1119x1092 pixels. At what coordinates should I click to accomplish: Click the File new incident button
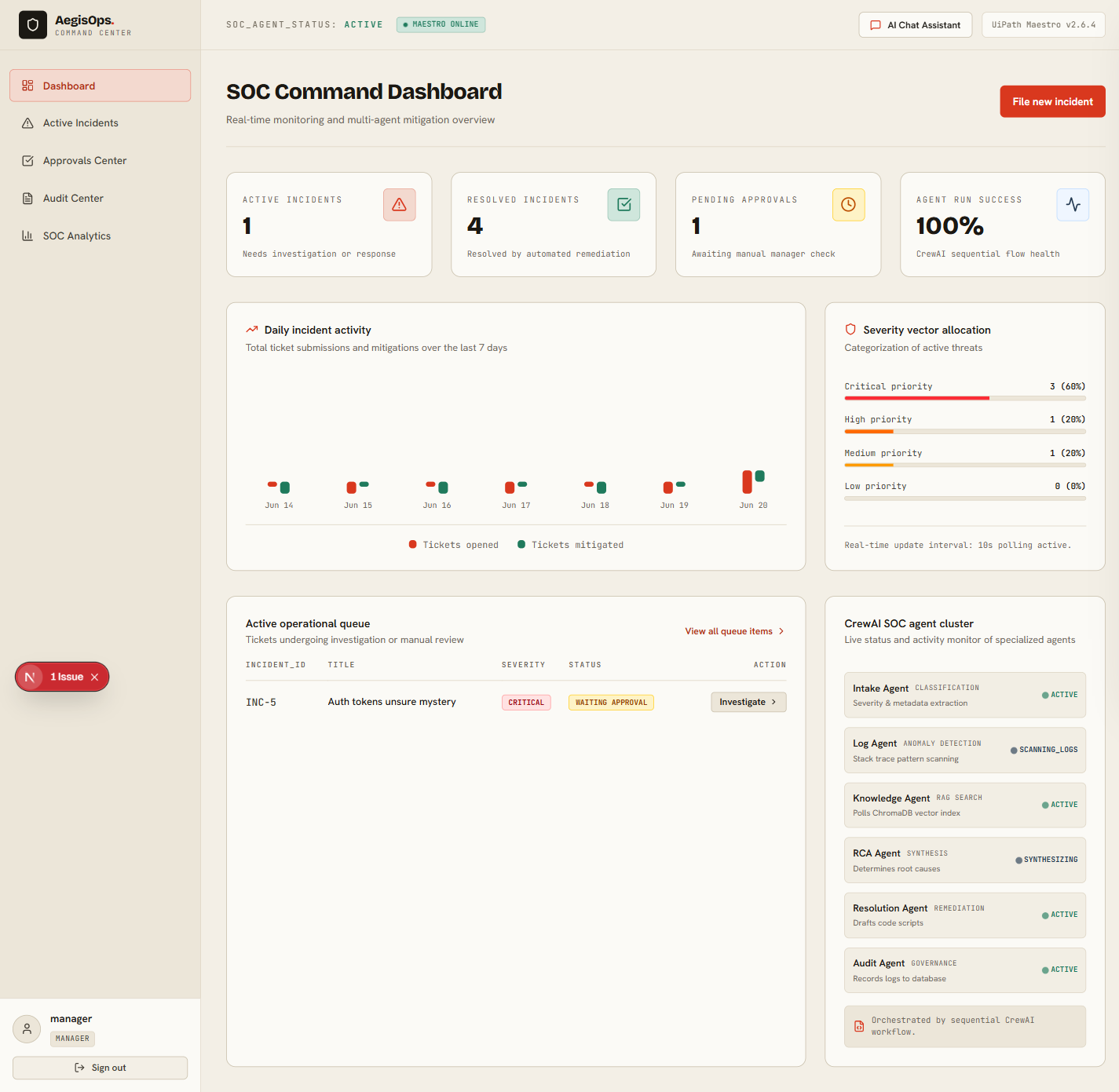coord(1052,101)
